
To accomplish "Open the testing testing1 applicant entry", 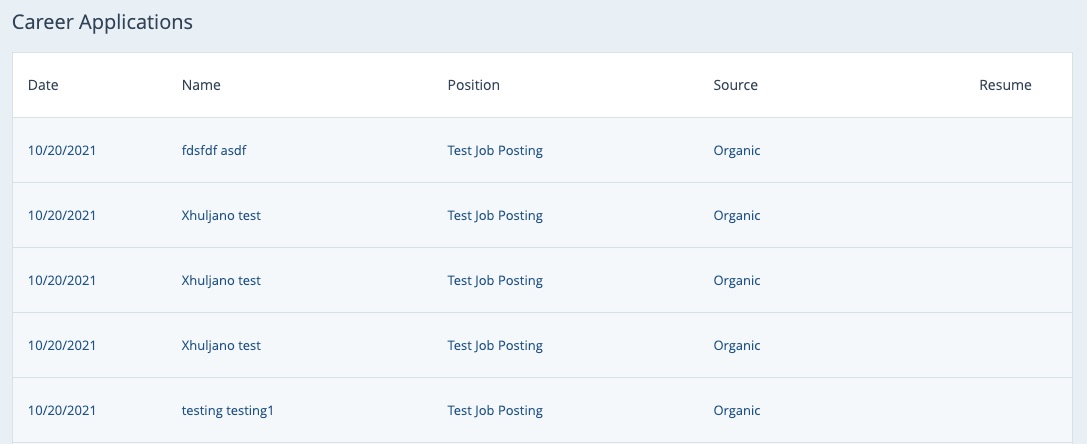I will [227, 411].
